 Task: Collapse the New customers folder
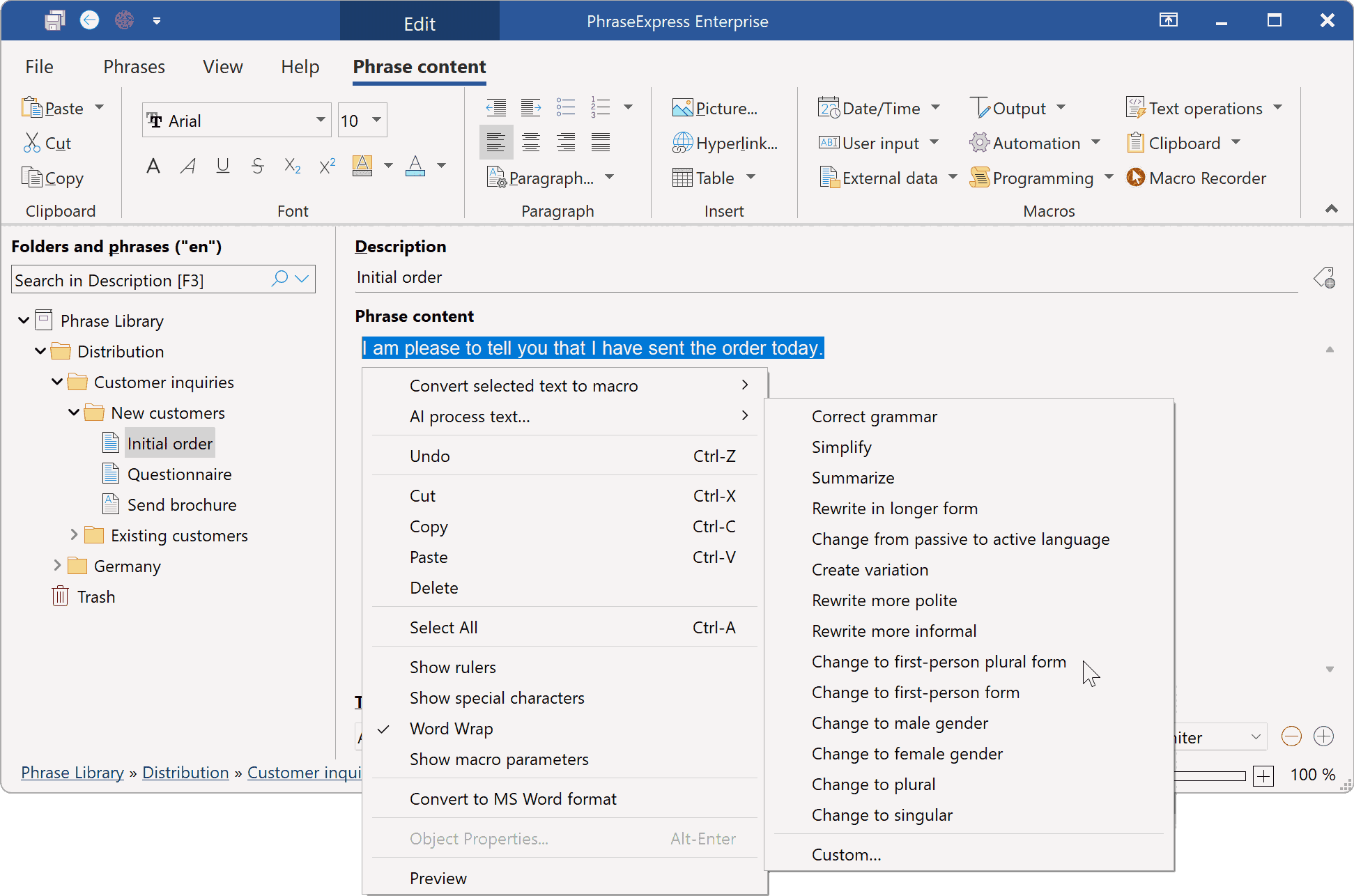point(75,412)
